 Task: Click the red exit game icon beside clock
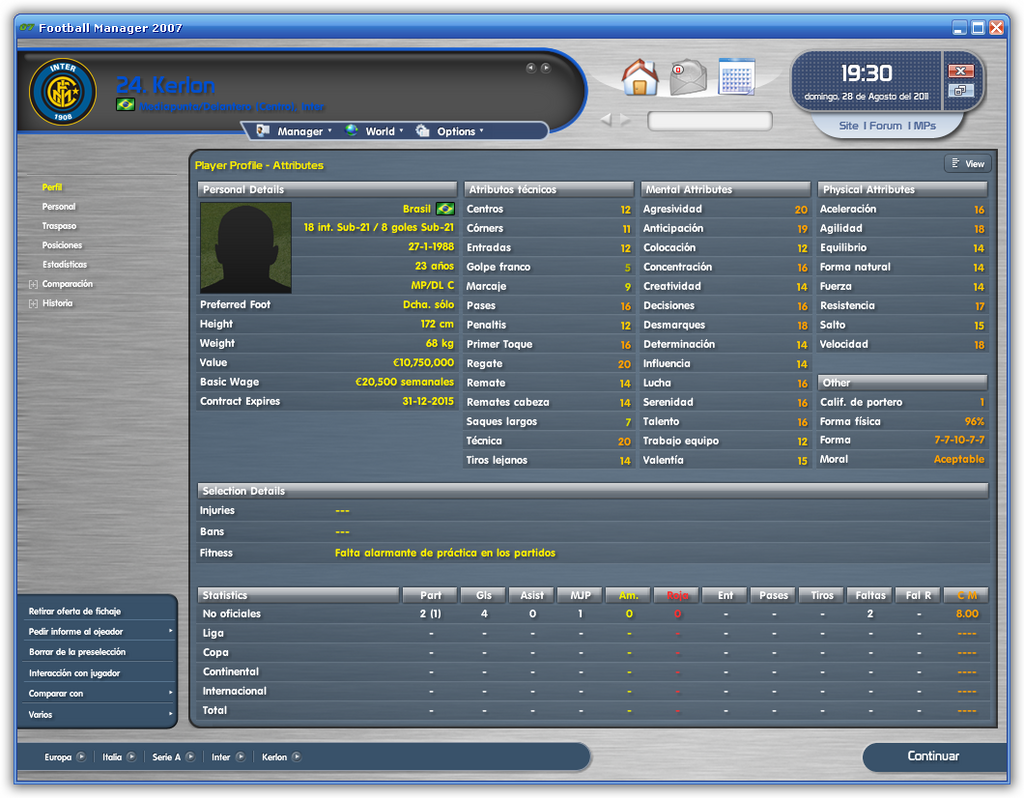coord(961,71)
